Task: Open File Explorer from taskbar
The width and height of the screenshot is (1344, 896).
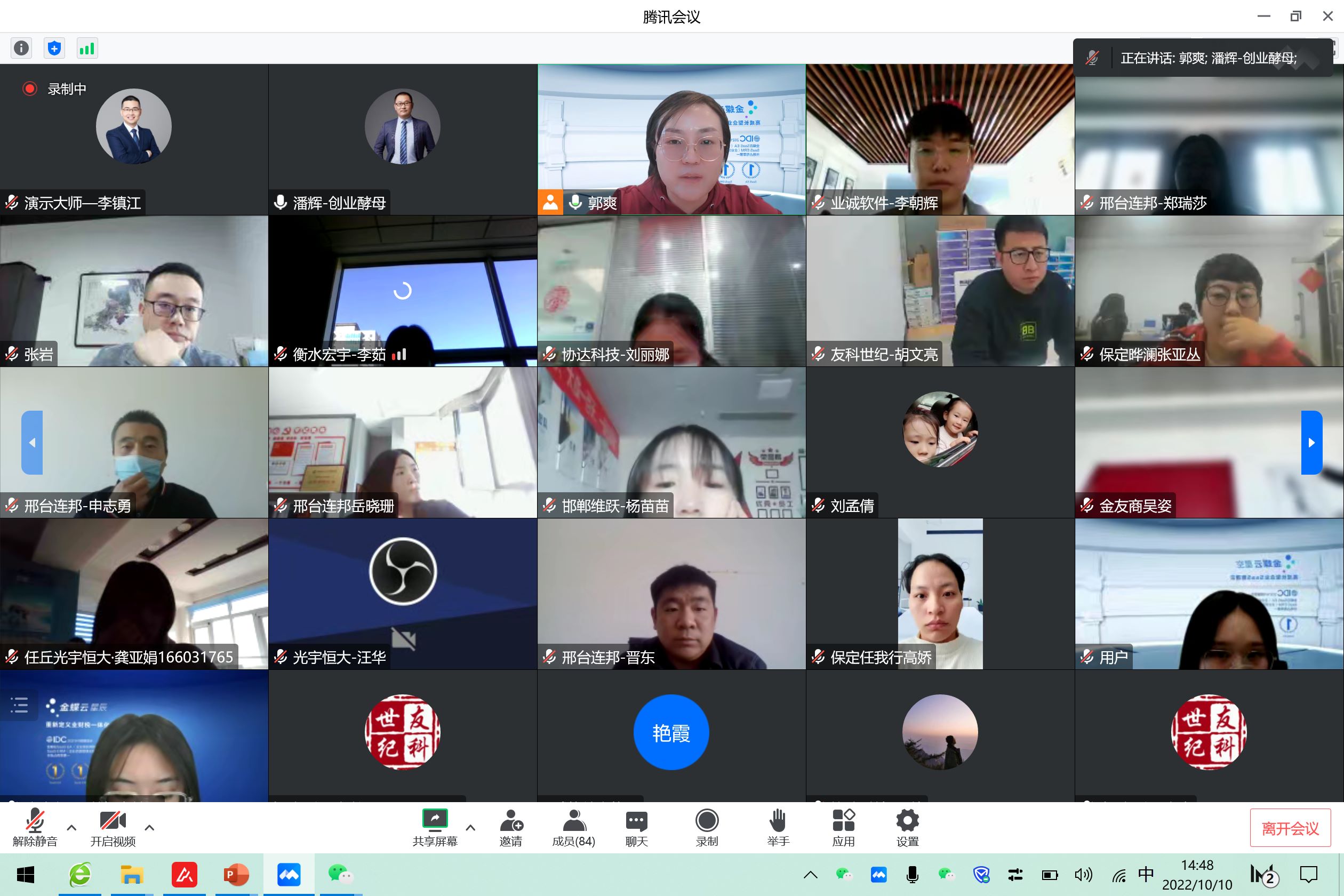Action: pyautogui.click(x=131, y=874)
